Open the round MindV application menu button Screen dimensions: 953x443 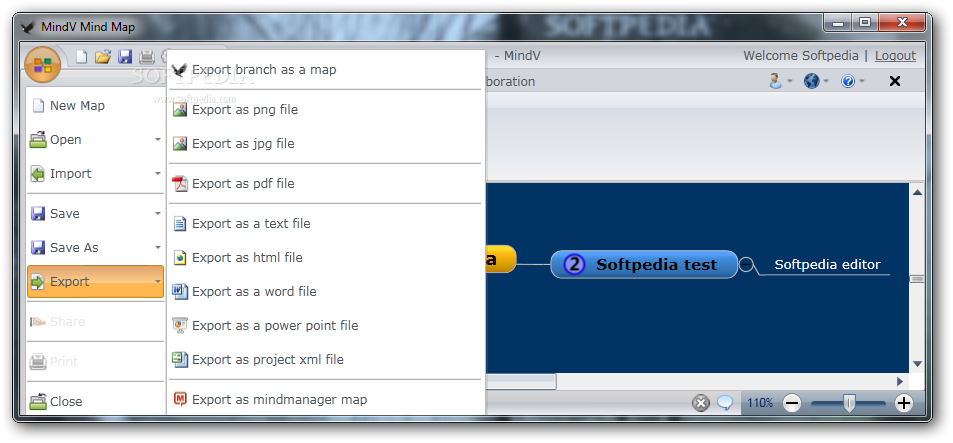click(x=43, y=64)
